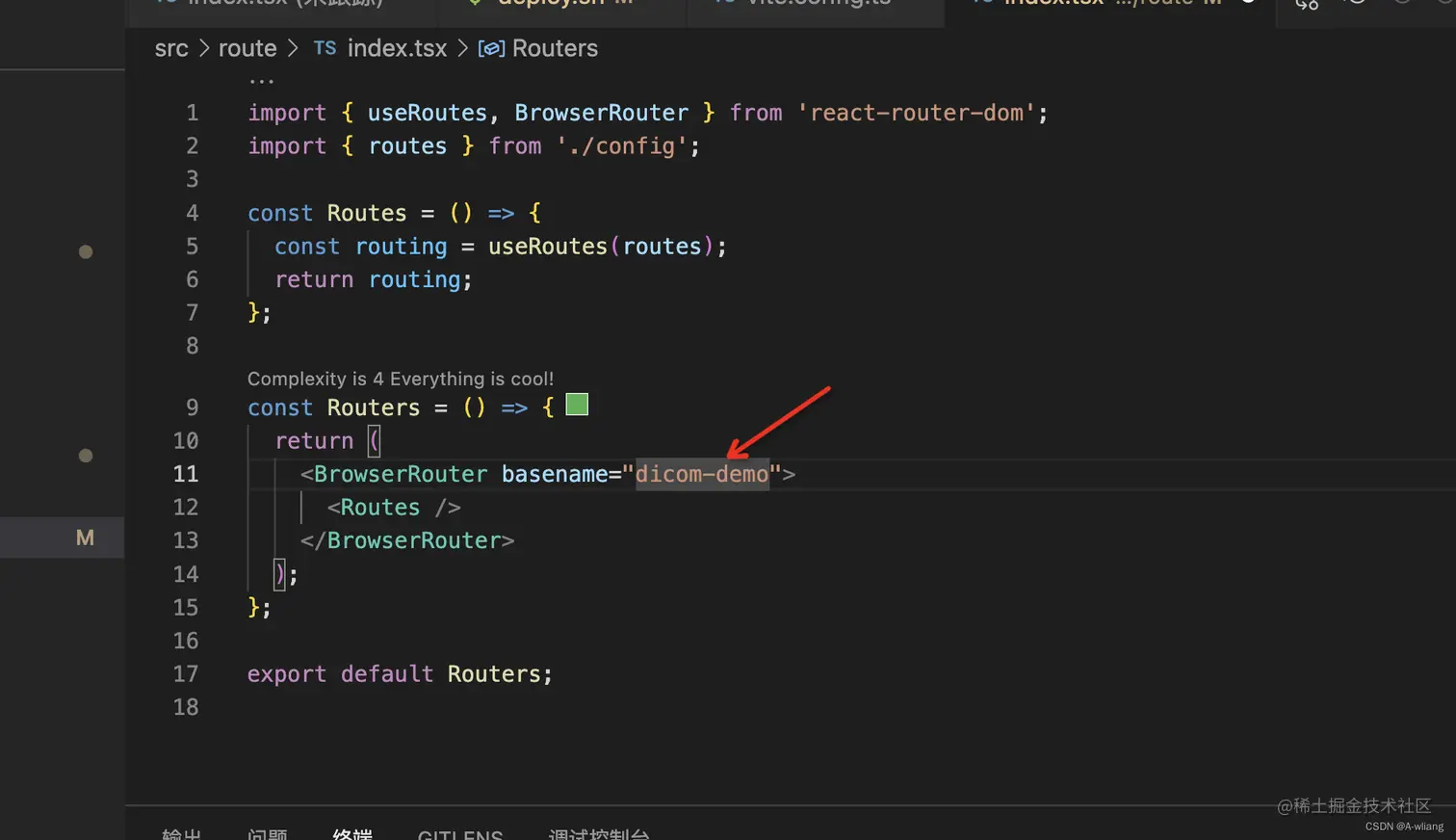Click the 'Routes' constant name on line 4
This screenshot has width=1456, height=840.
[367, 213]
